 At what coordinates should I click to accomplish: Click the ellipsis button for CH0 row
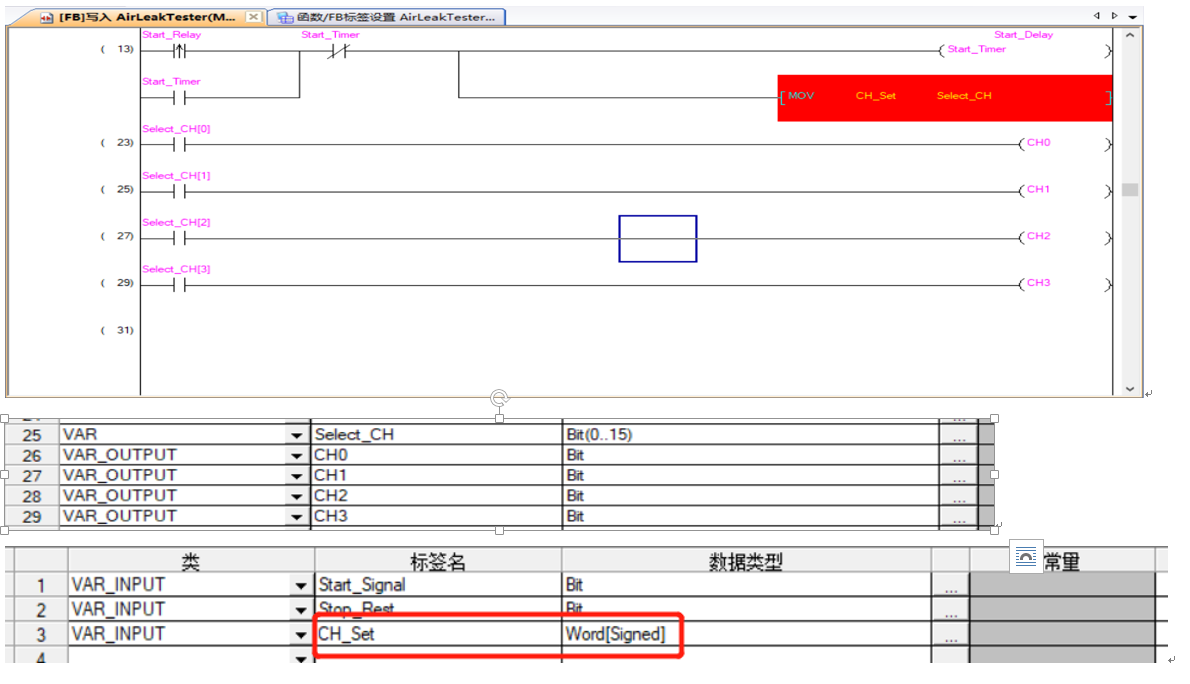[x=958, y=456]
